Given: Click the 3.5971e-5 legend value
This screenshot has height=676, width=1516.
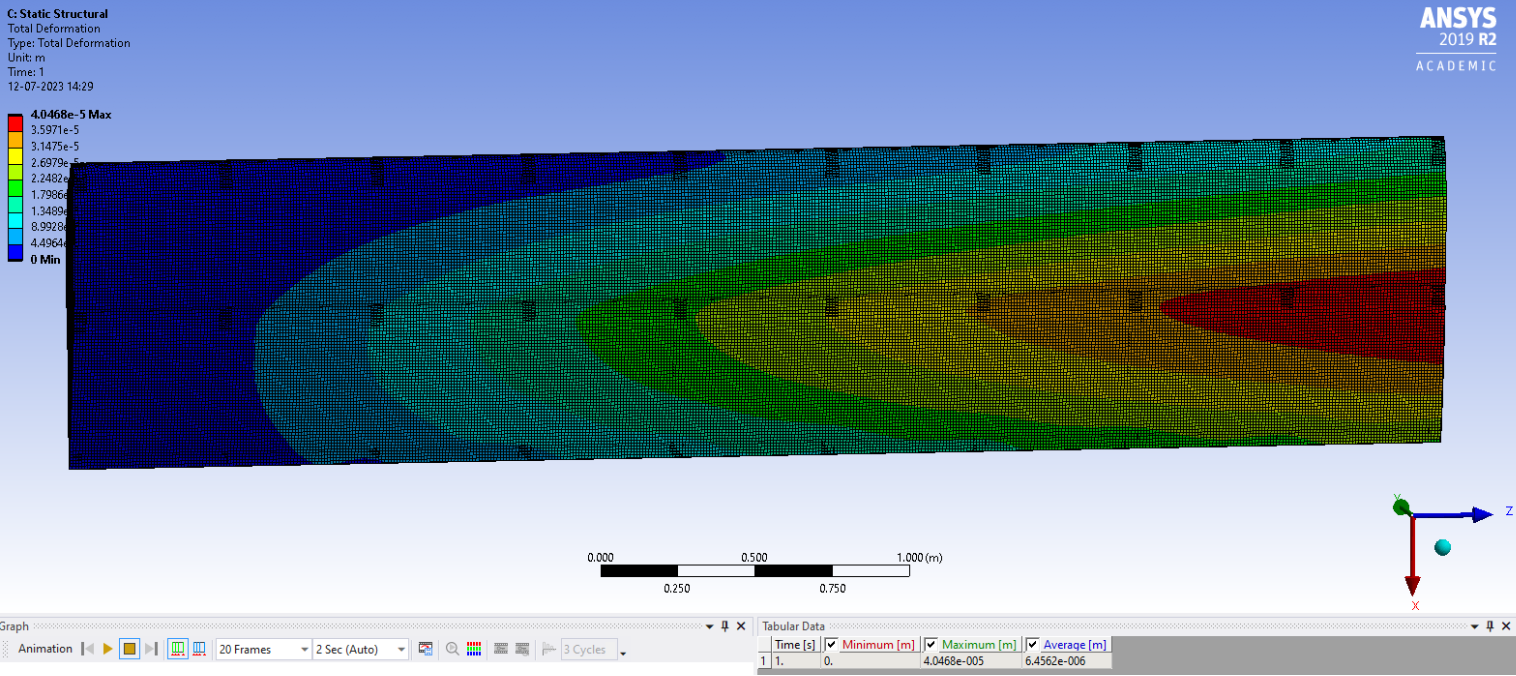Looking at the screenshot, I should (x=55, y=130).
